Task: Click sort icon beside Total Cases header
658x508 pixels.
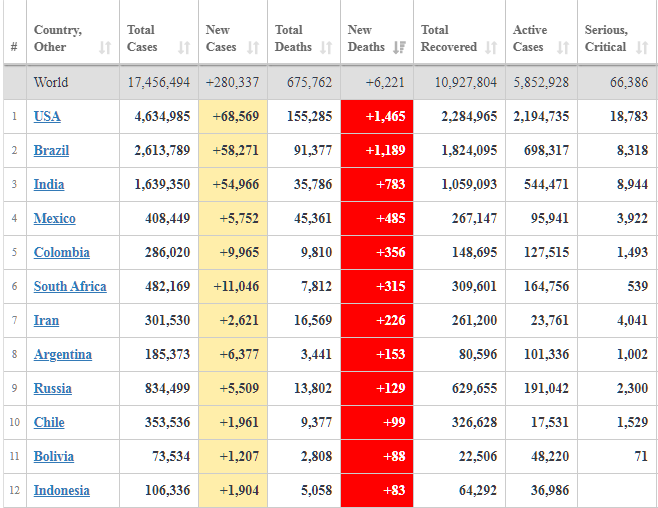Action: [x=183, y=47]
